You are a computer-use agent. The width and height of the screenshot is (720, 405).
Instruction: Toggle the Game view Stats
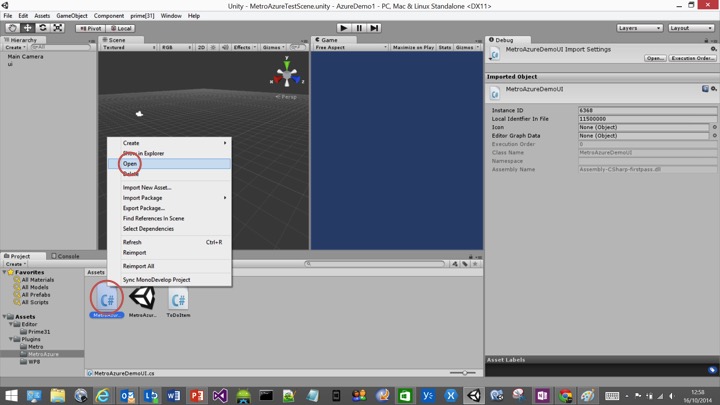(444, 47)
